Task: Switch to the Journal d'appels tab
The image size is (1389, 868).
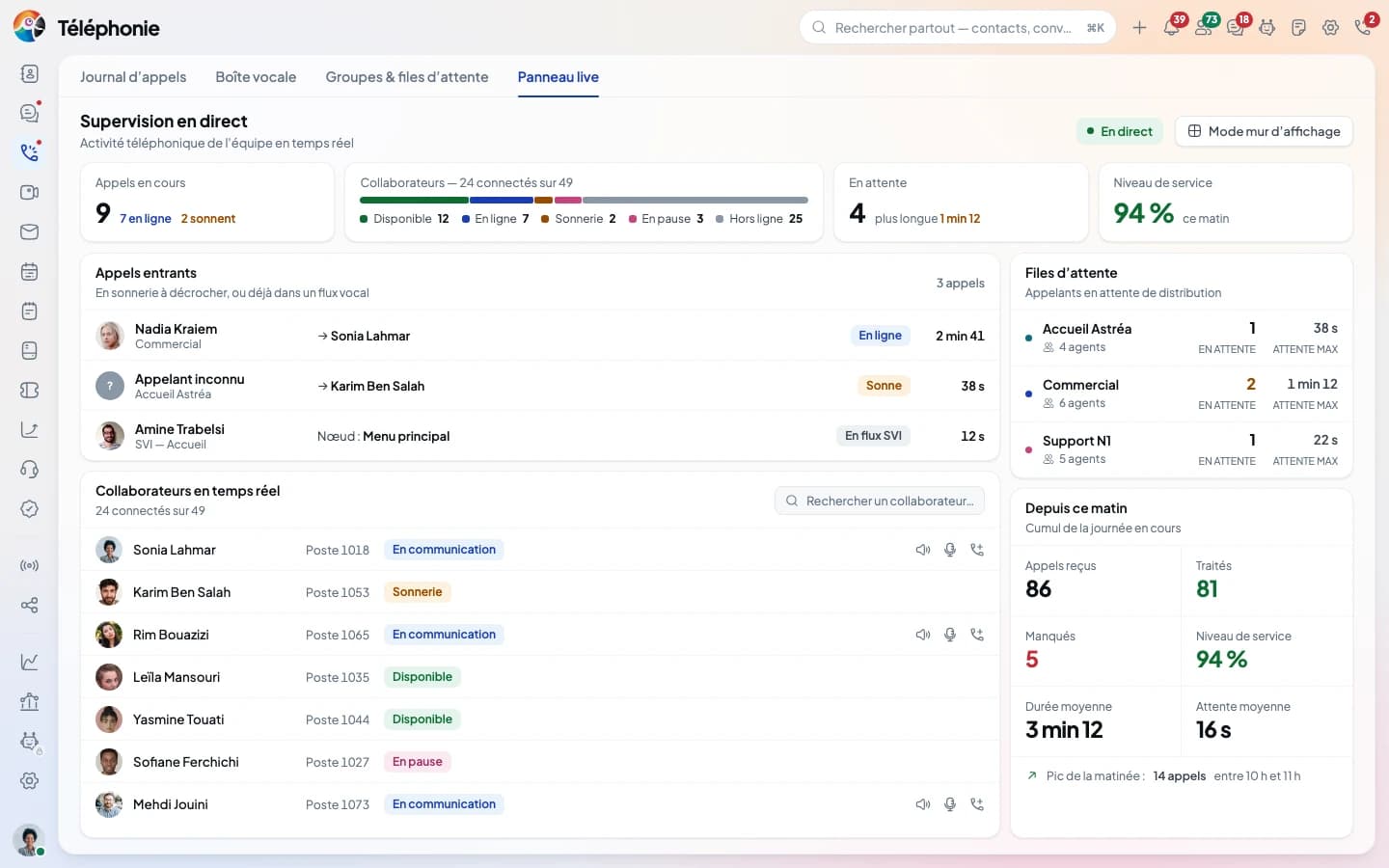Action: click(133, 77)
